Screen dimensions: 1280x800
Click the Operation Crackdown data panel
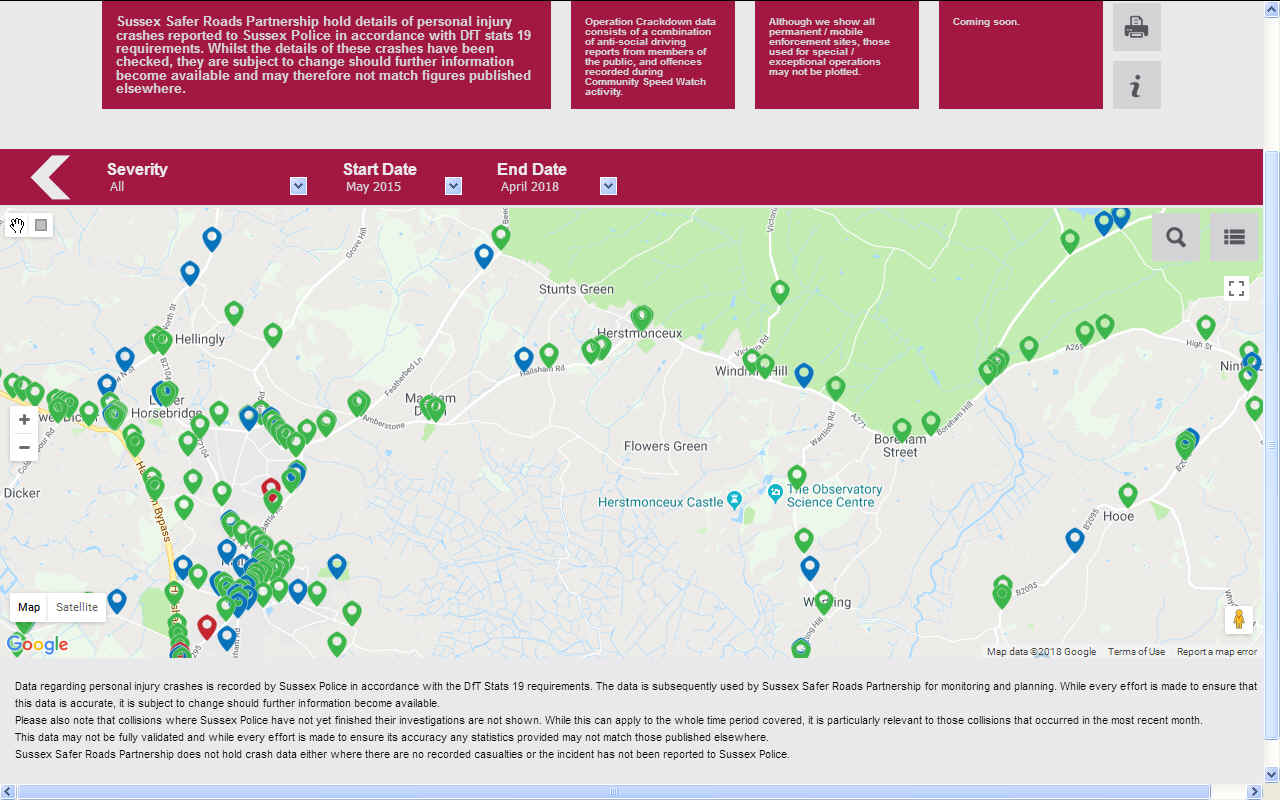(x=653, y=55)
